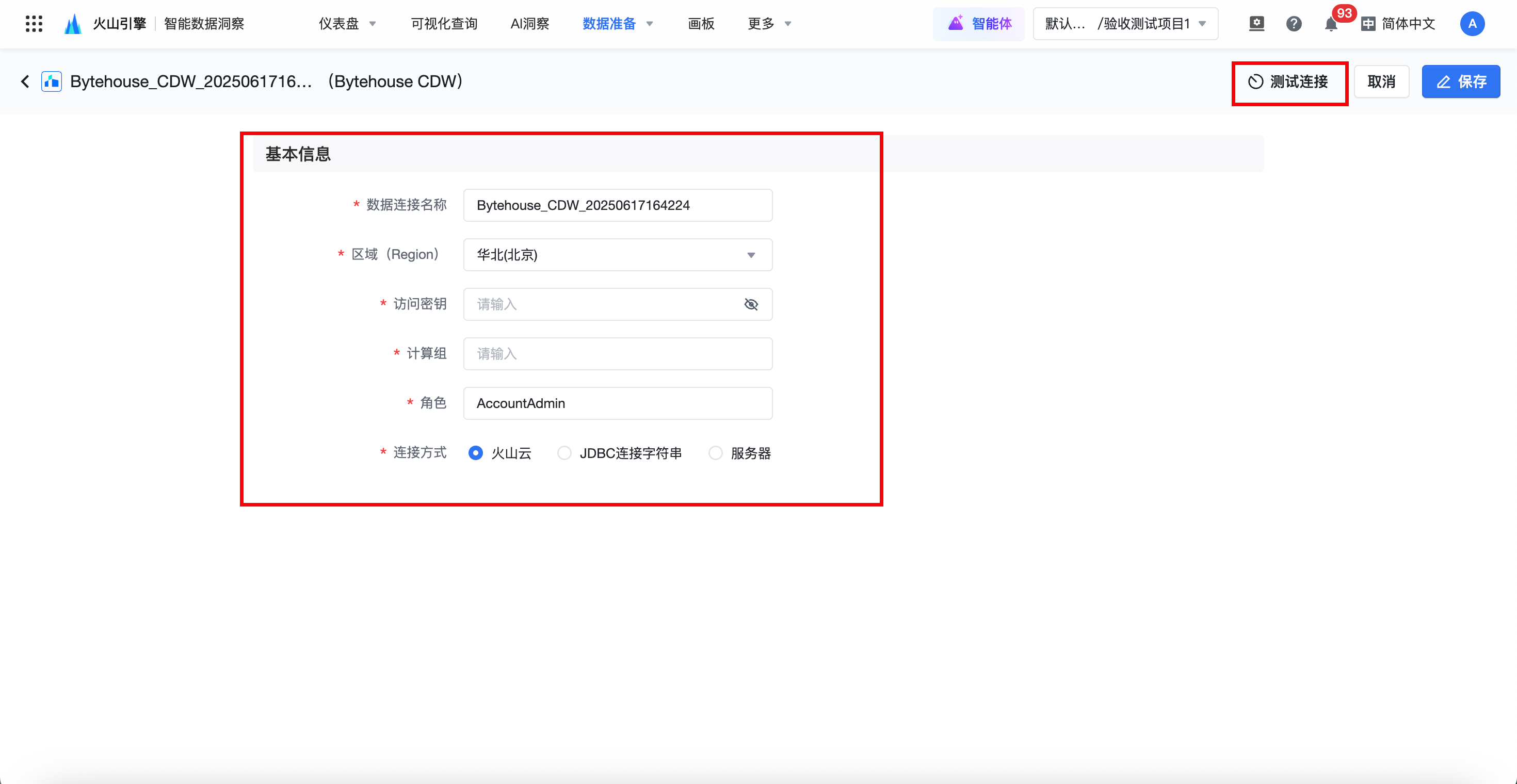
Task: Expand the 仪表盘 menu dropdown
Action: pos(347,24)
